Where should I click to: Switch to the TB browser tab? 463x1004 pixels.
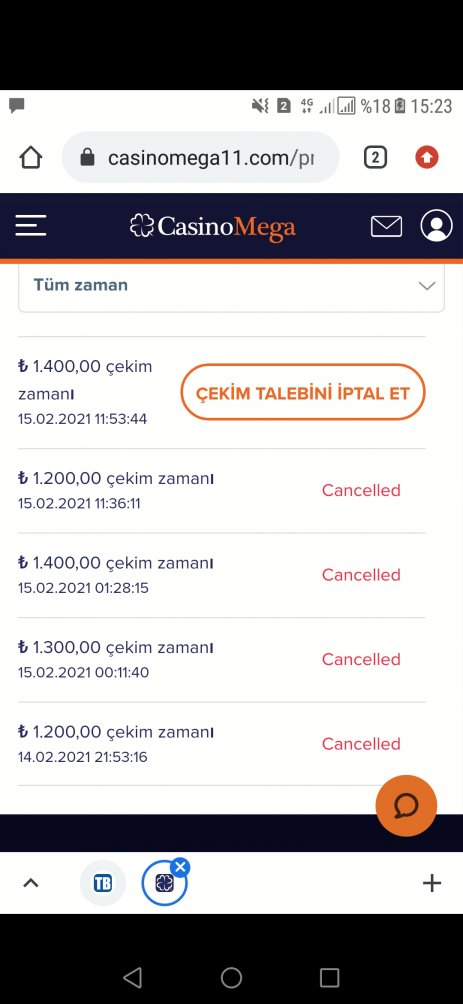(x=102, y=884)
